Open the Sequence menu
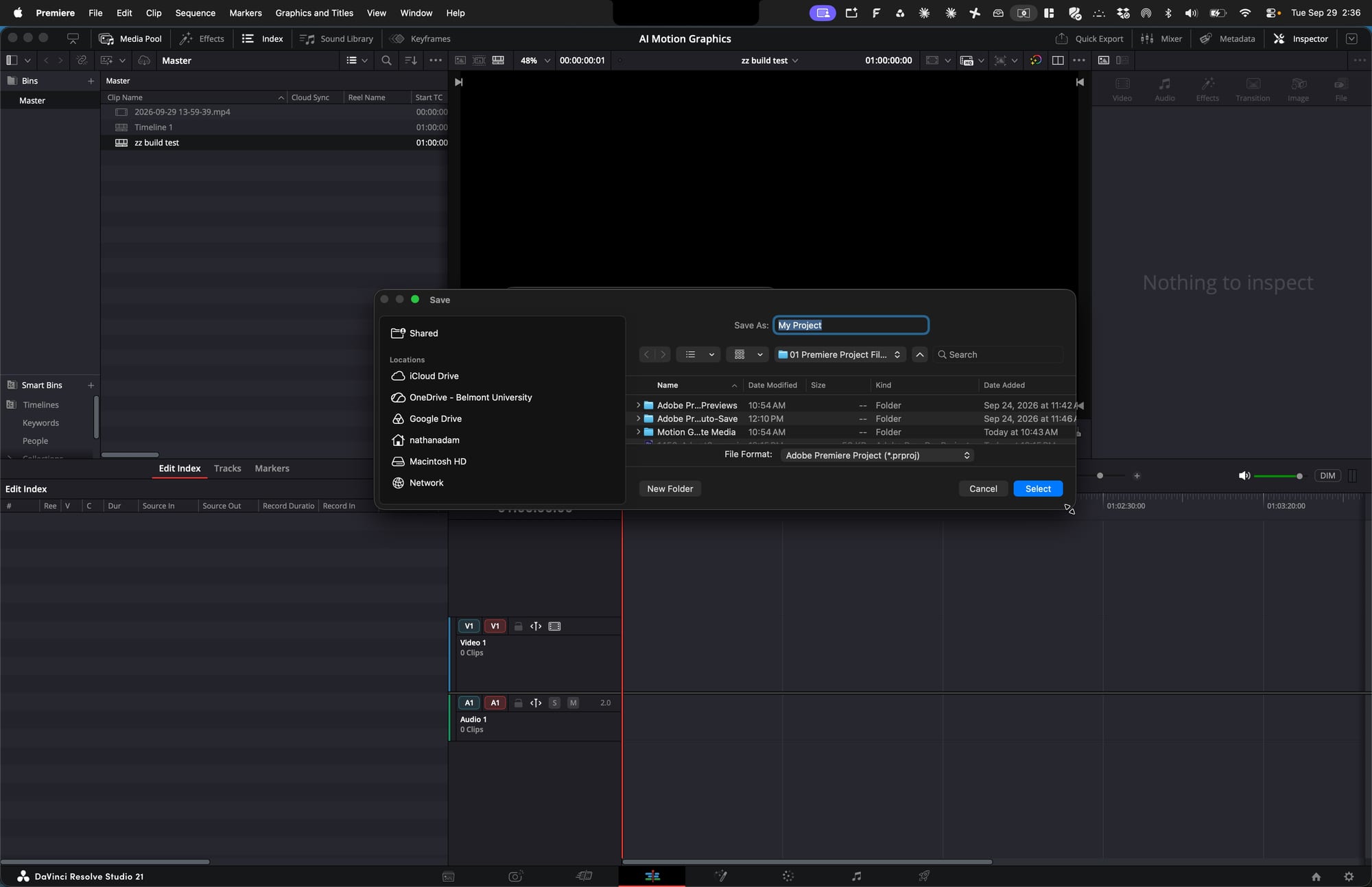This screenshot has height=887, width=1372. [x=195, y=13]
